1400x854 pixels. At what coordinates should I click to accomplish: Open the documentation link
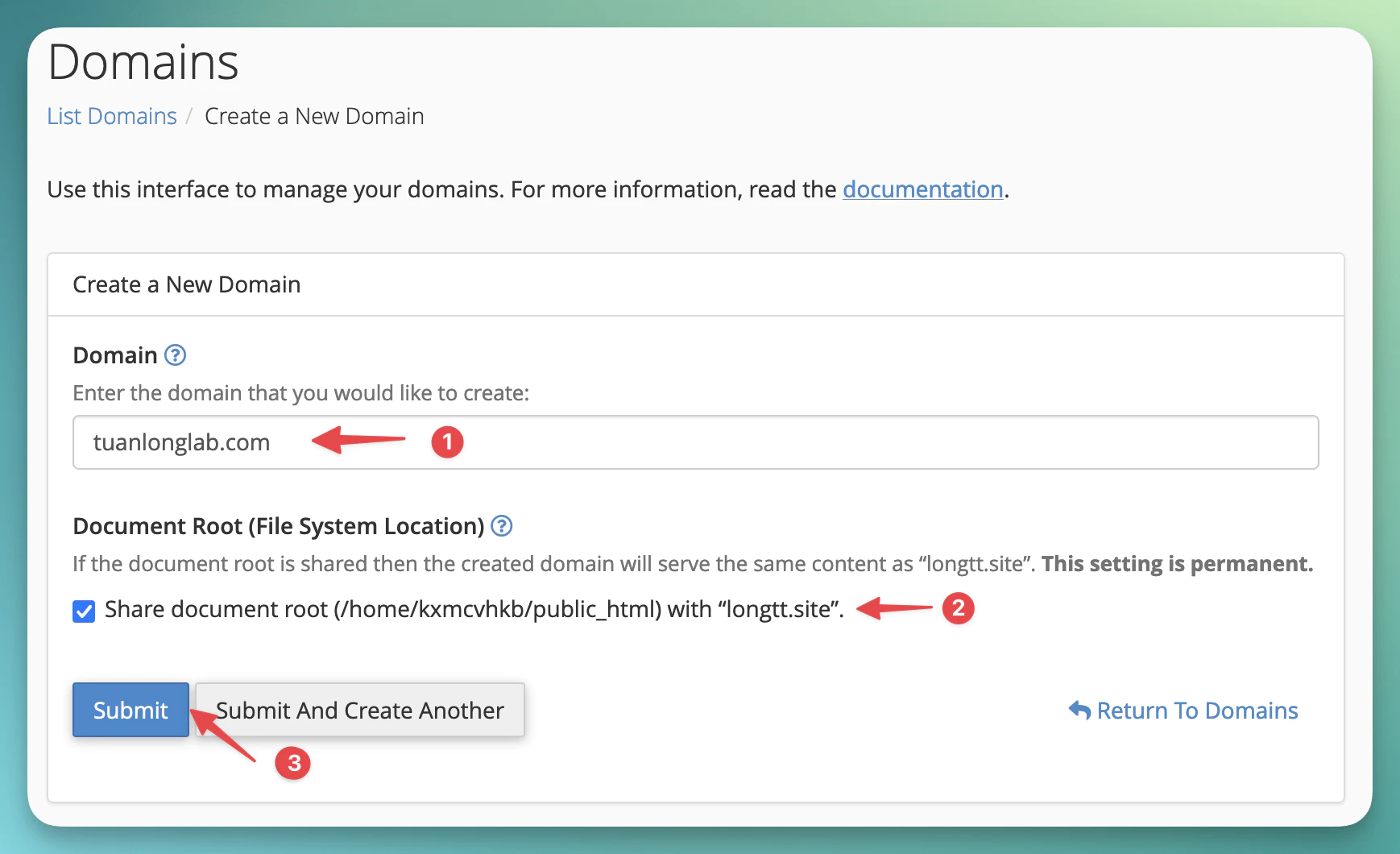pyautogui.click(x=922, y=189)
